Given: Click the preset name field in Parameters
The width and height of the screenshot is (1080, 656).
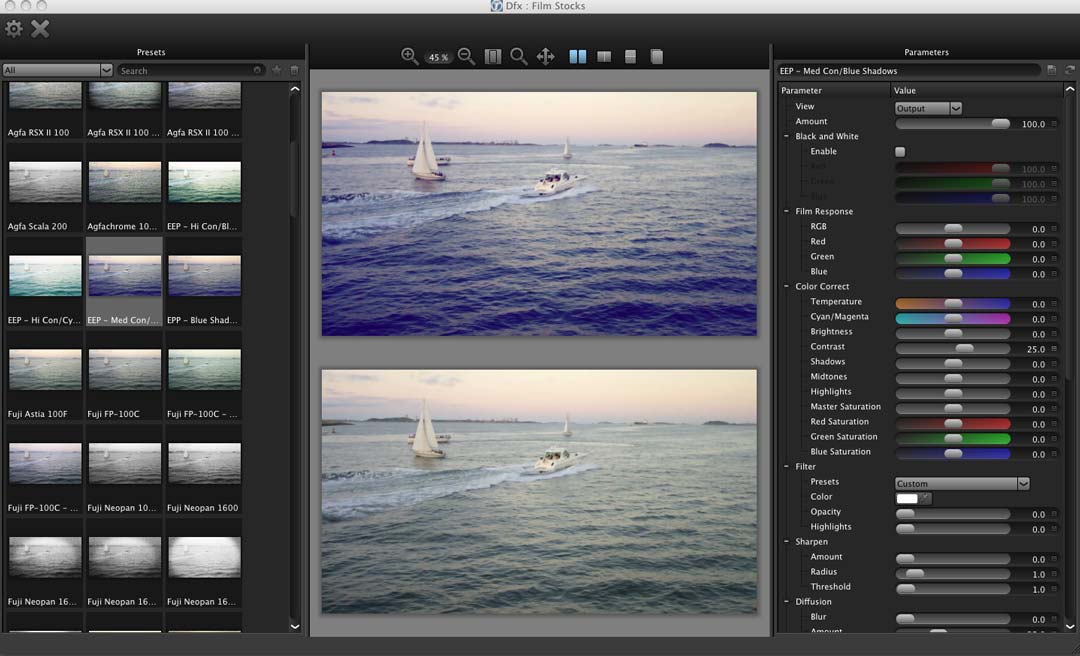Looking at the screenshot, I should (x=908, y=70).
